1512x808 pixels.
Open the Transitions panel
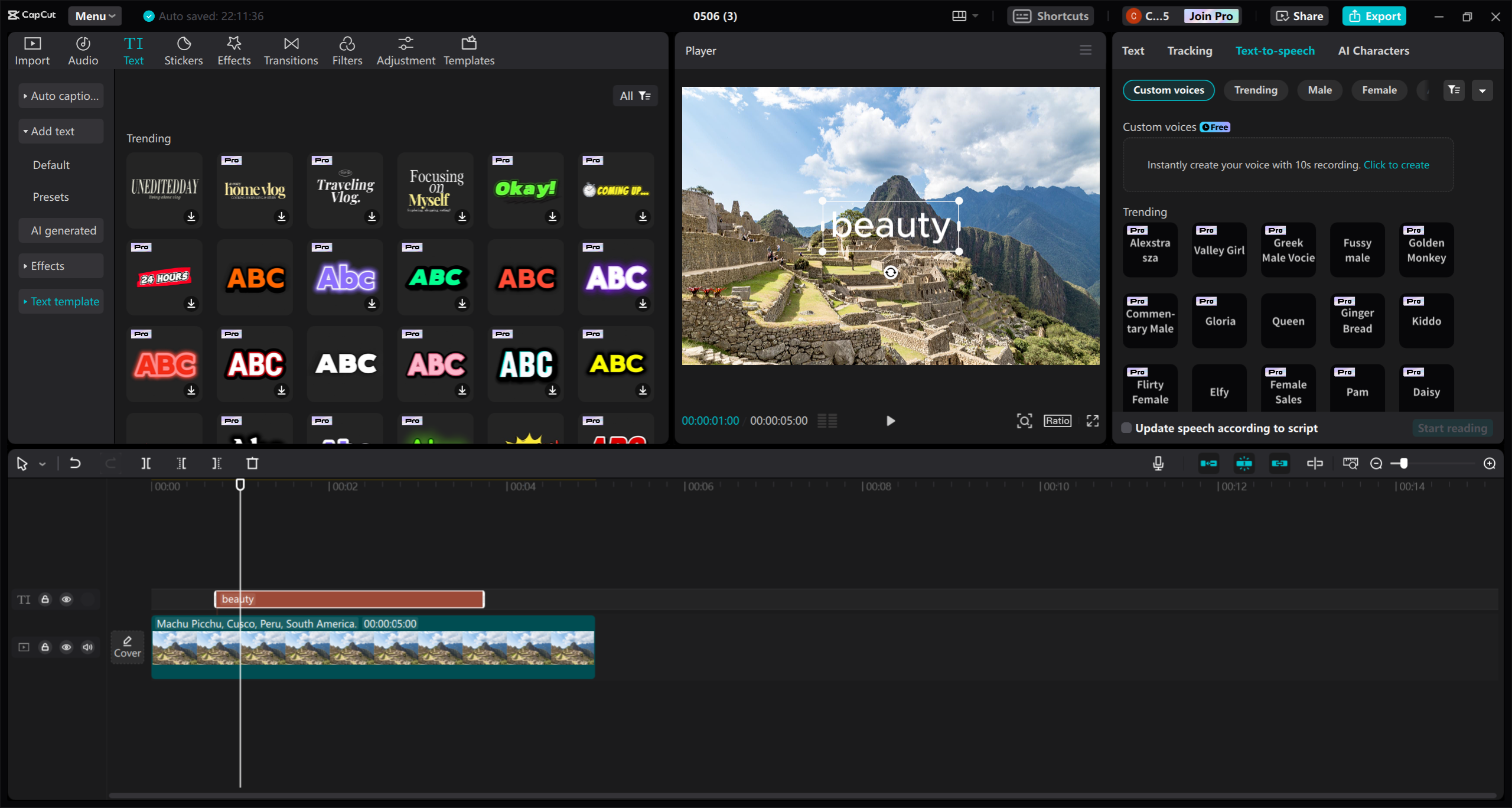291,50
